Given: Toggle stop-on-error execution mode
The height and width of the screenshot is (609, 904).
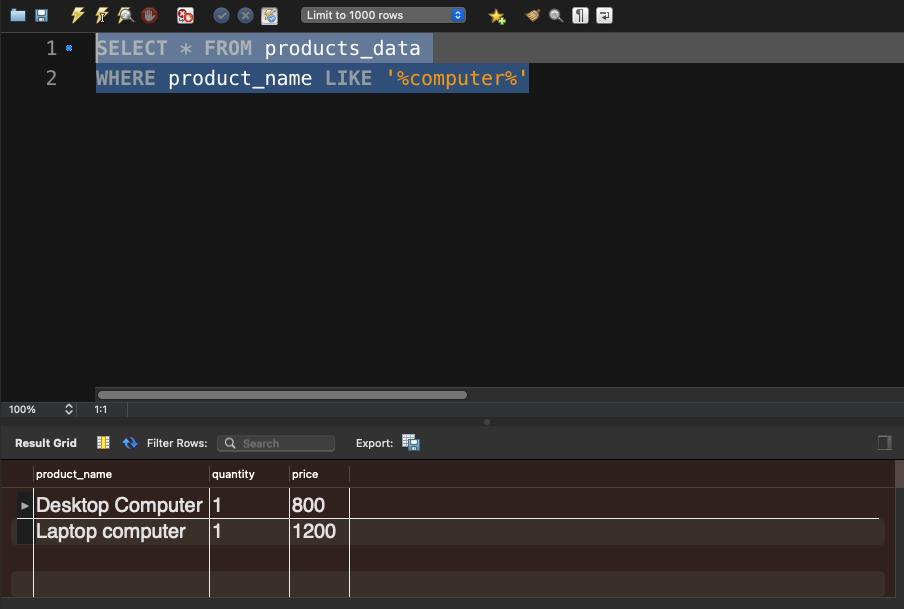Looking at the screenshot, I should point(185,16).
